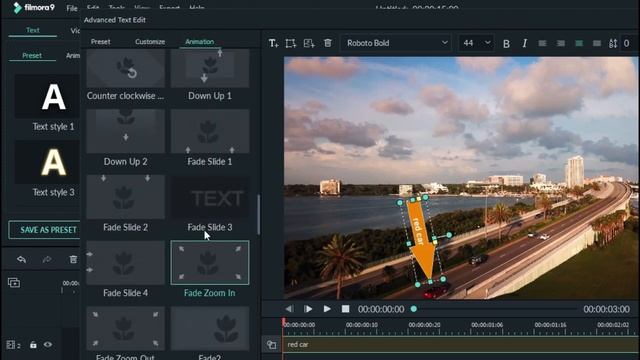The image size is (640, 360).
Task: Align text to the right
Action: (561, 43)
